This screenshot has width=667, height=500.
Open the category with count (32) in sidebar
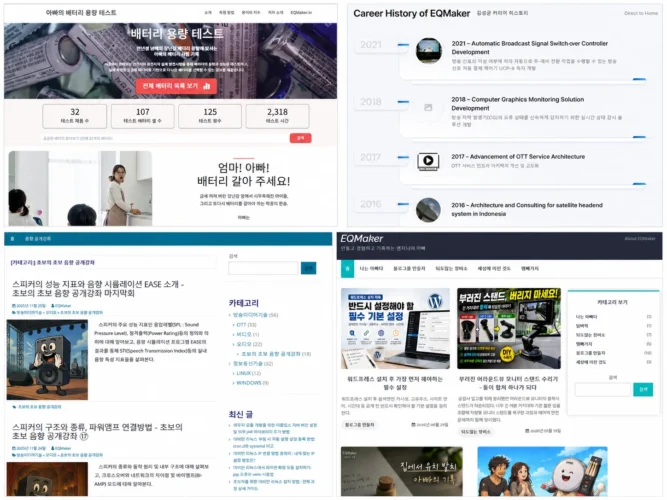pyautogui.click(x=253, y=363)
